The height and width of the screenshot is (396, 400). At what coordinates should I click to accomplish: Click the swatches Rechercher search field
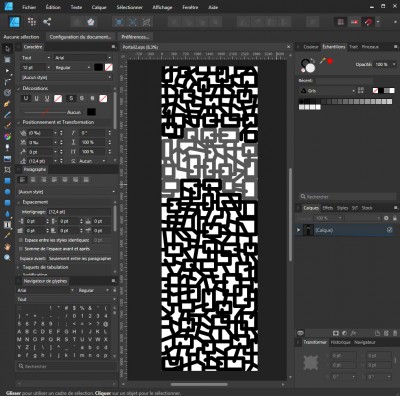click(347, 197)
